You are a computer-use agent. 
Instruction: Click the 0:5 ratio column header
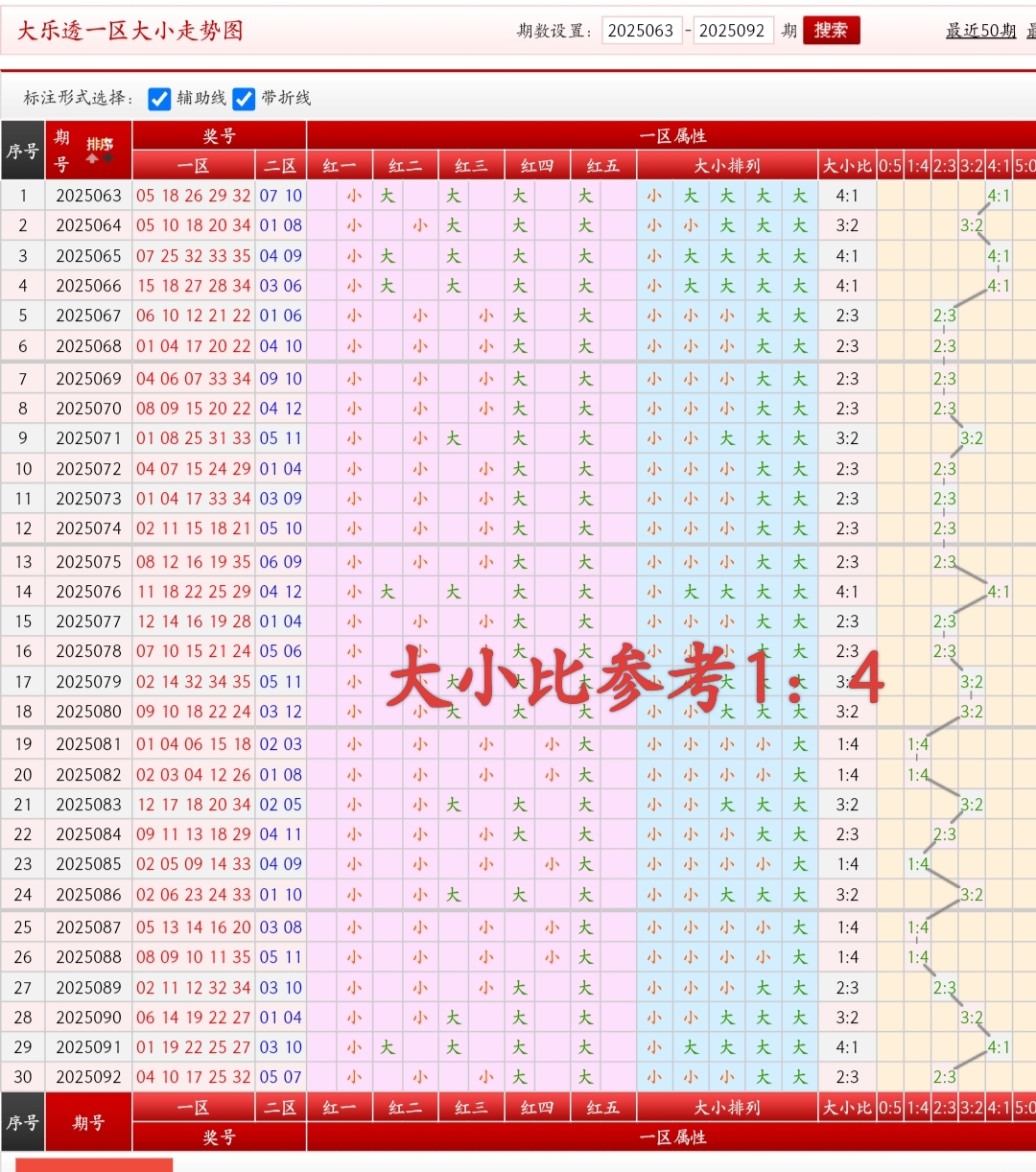coord(888,165)
